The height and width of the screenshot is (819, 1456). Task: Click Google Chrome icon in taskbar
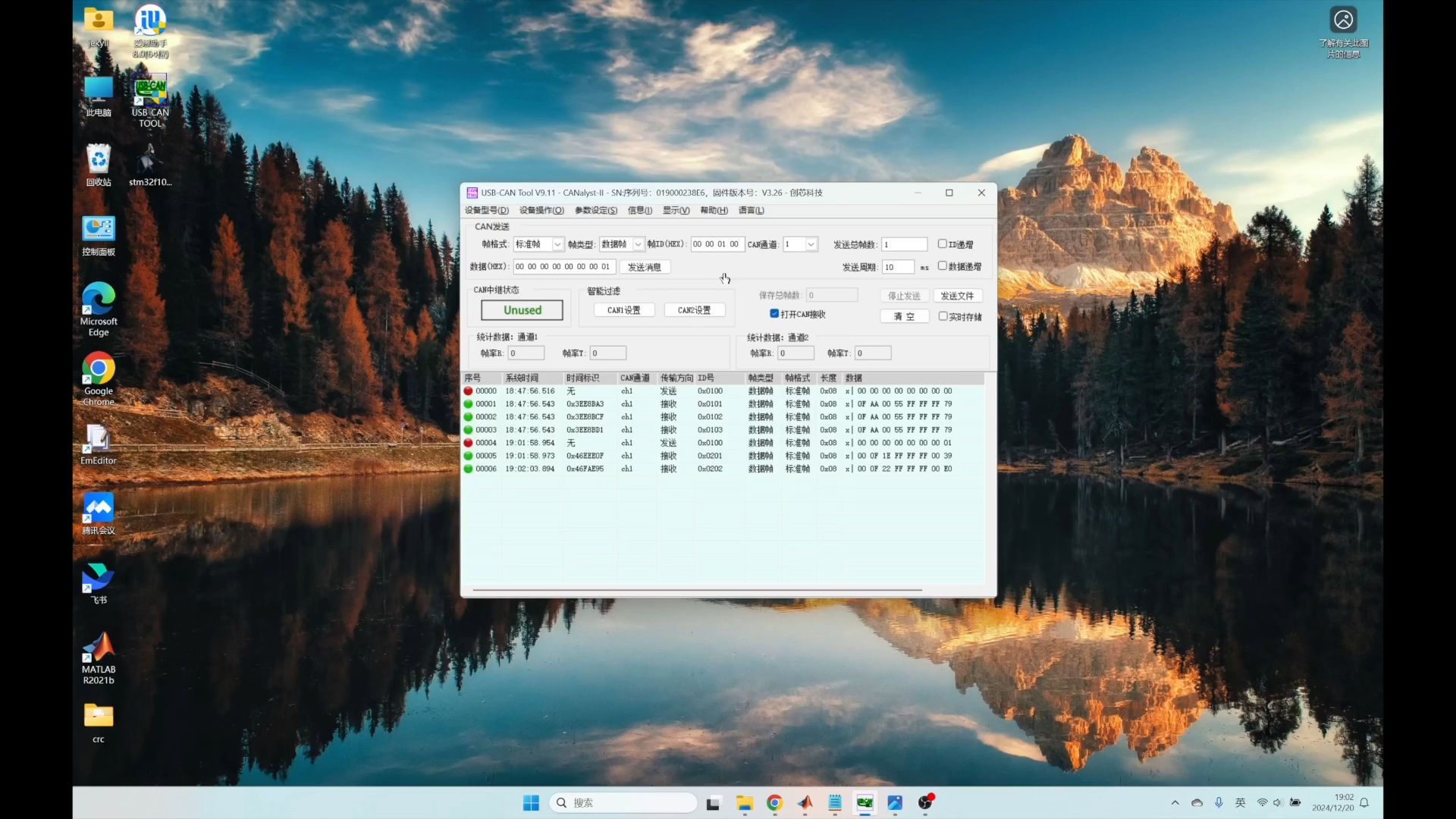(x=774, y=803)
